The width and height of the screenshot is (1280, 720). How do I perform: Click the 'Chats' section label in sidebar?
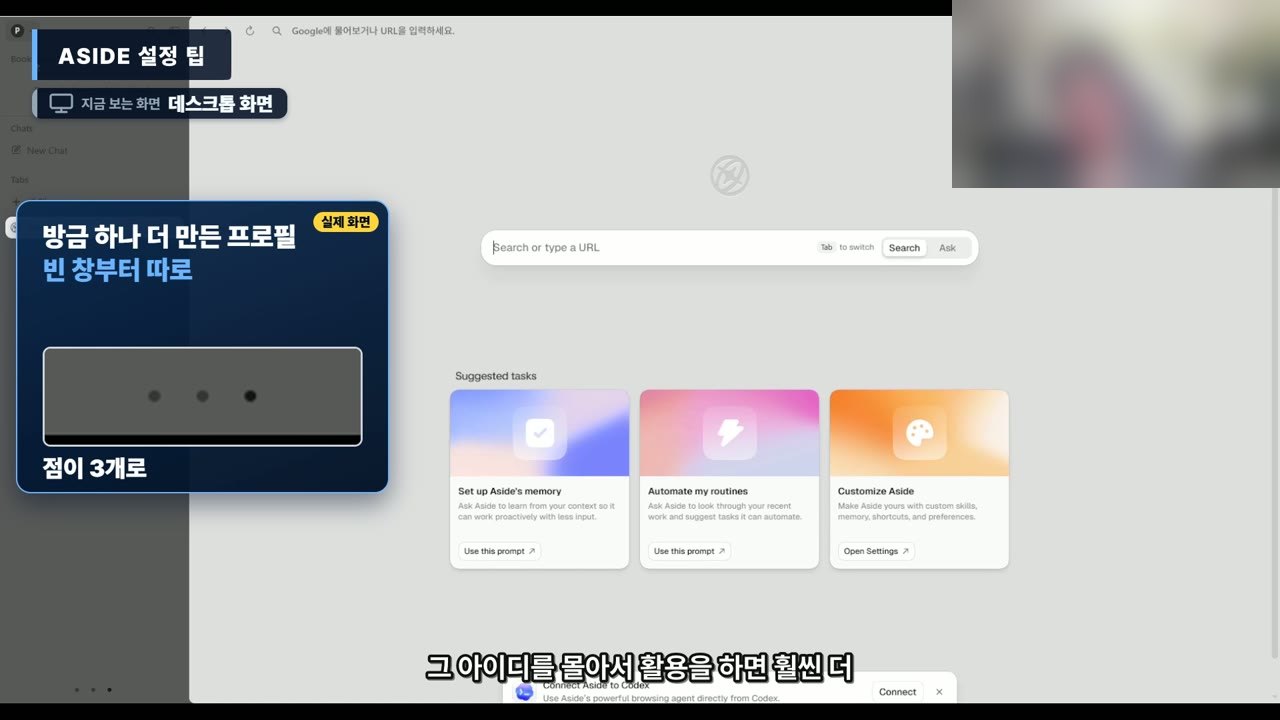pos(22,129)
